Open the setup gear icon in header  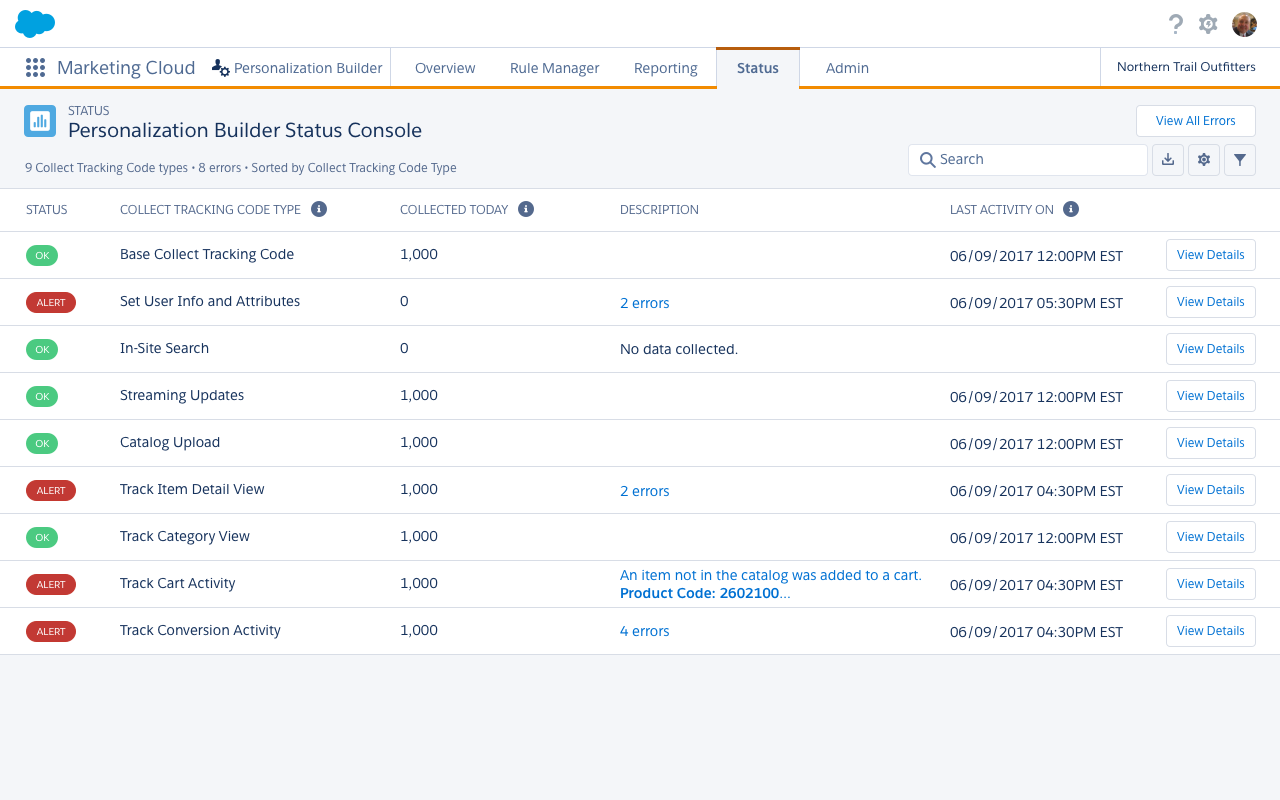[x=1208, y=24]
